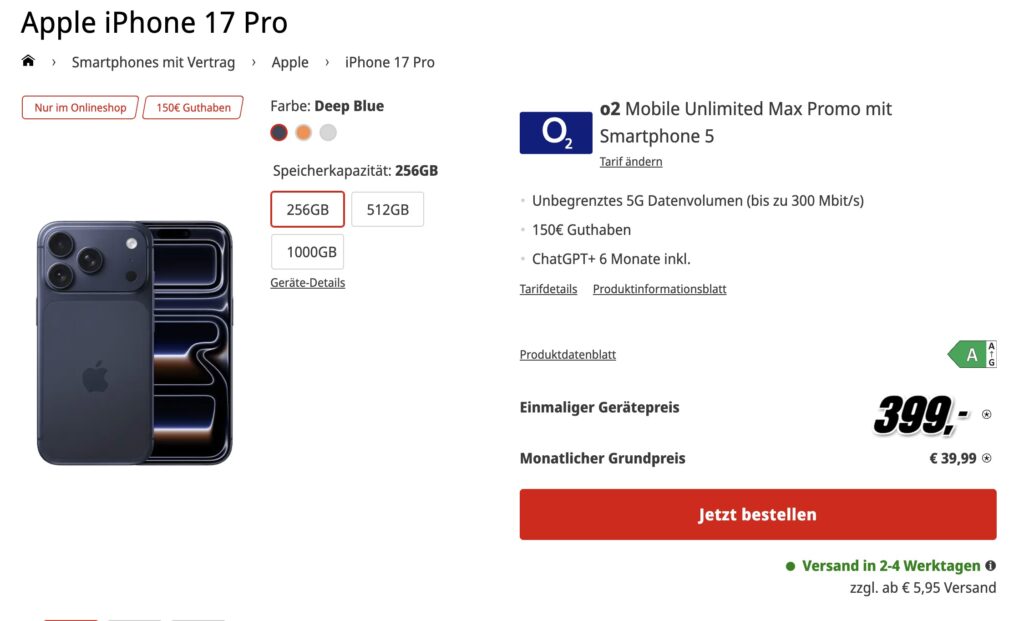This screenshot has width=1024, height=621.
Task: Click the iPhone 17 Pro product image
Action: tap(135, 343)
